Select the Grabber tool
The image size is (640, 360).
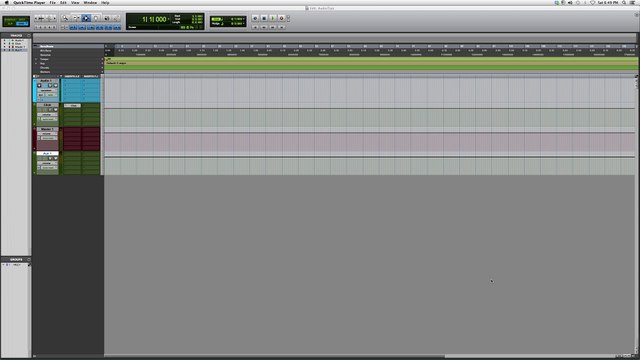[x=96, y=18]
